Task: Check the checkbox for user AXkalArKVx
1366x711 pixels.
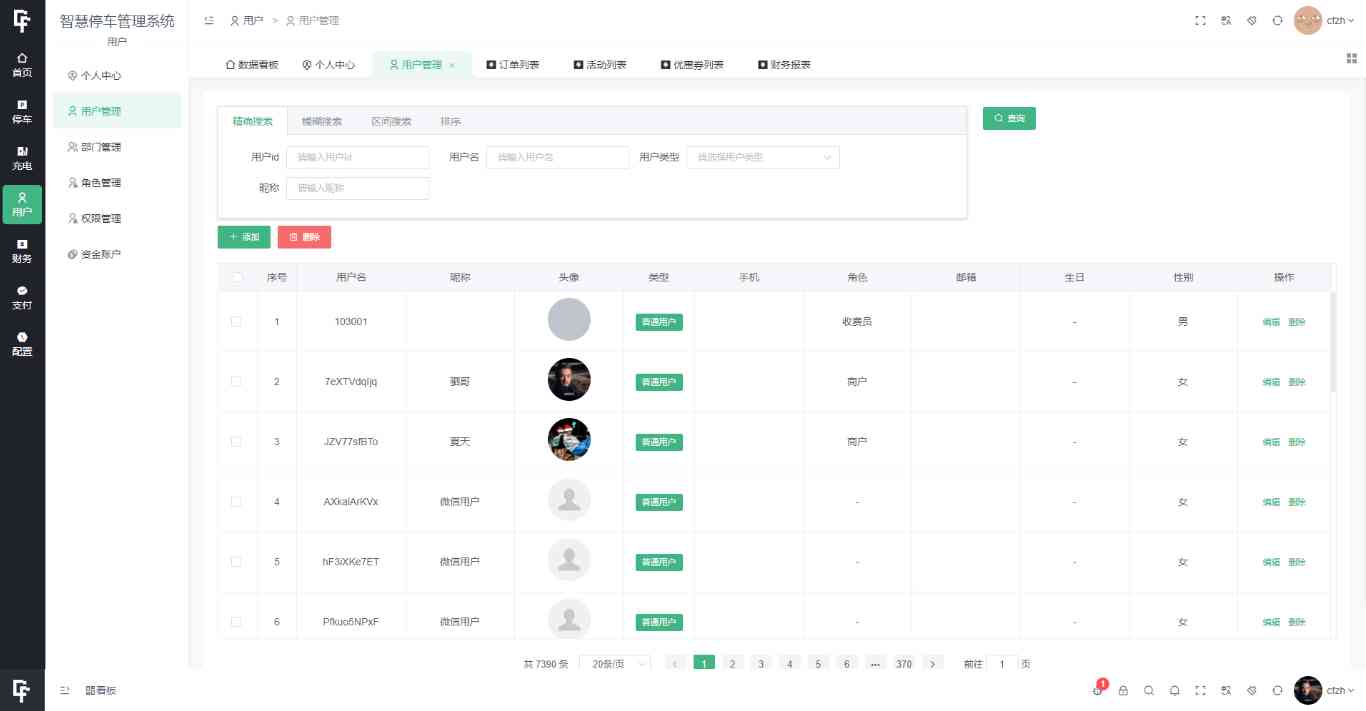Action: click(x=236, y=501)
